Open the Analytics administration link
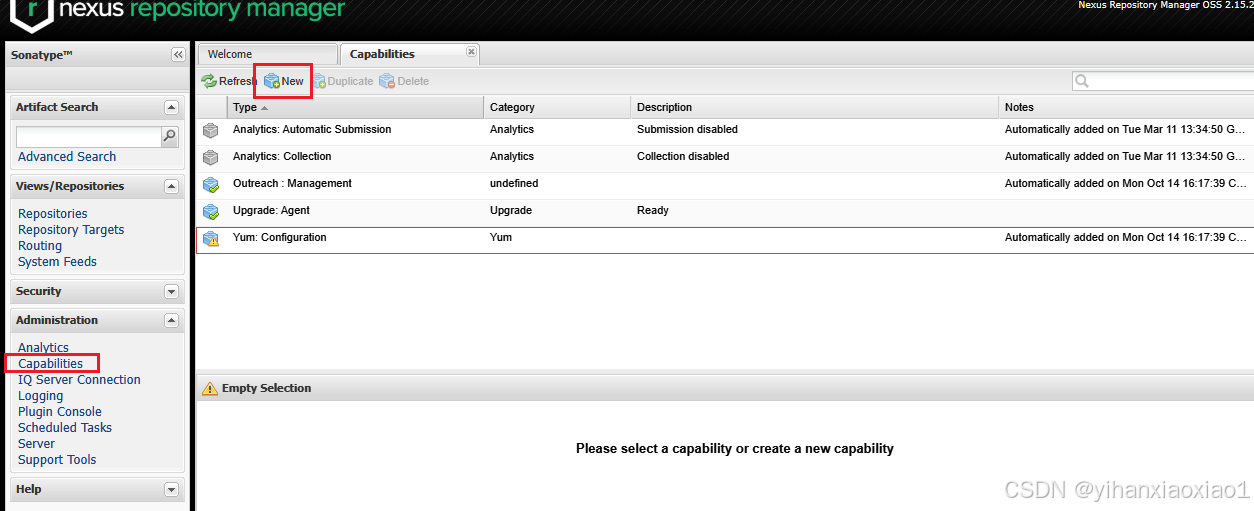Screen dimensions: 1254x511 point(43,348)
